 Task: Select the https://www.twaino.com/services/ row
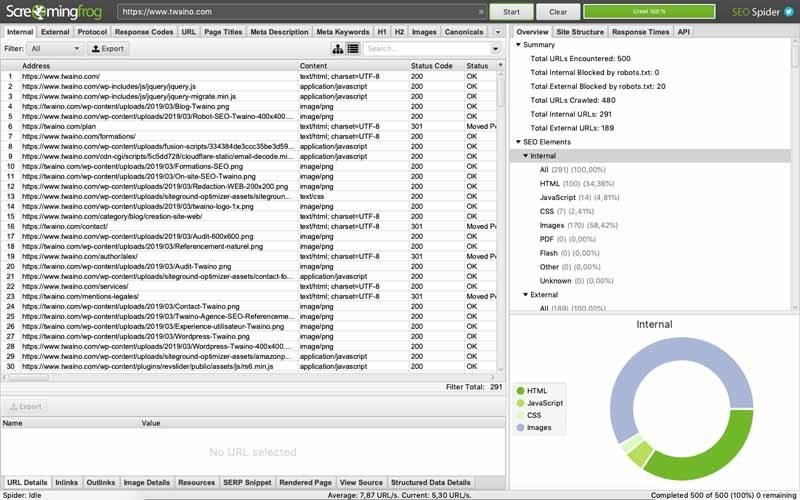tap(248, 286)
